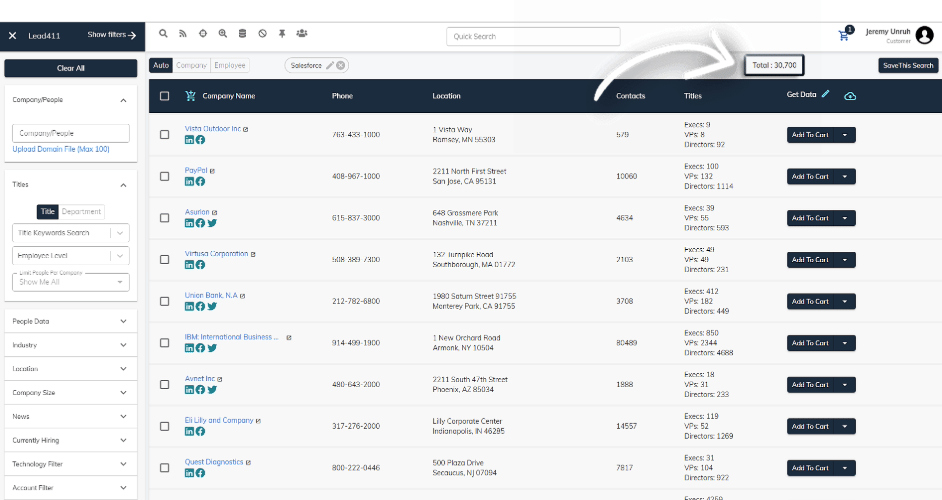Open PayPal Facebook icon
Screen dimensions: 942x500
coord(200,181)
